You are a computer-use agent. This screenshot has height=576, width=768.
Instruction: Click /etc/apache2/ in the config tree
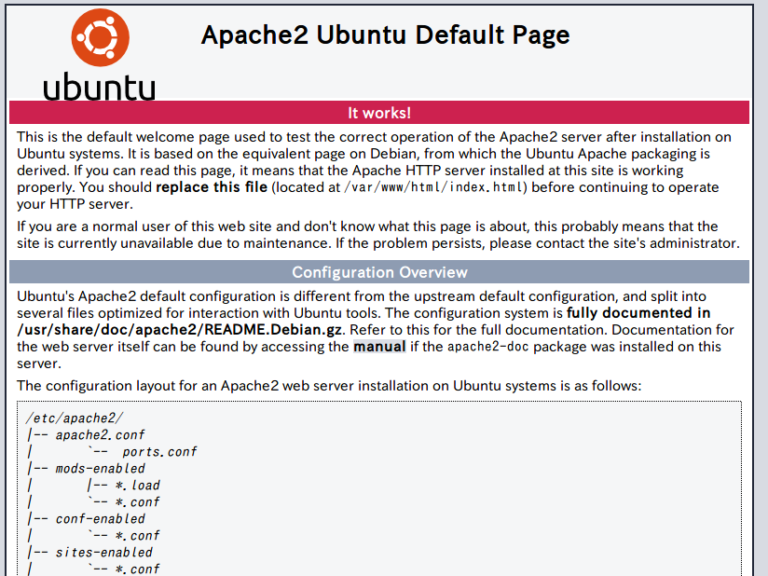click(x=75, y=418)
